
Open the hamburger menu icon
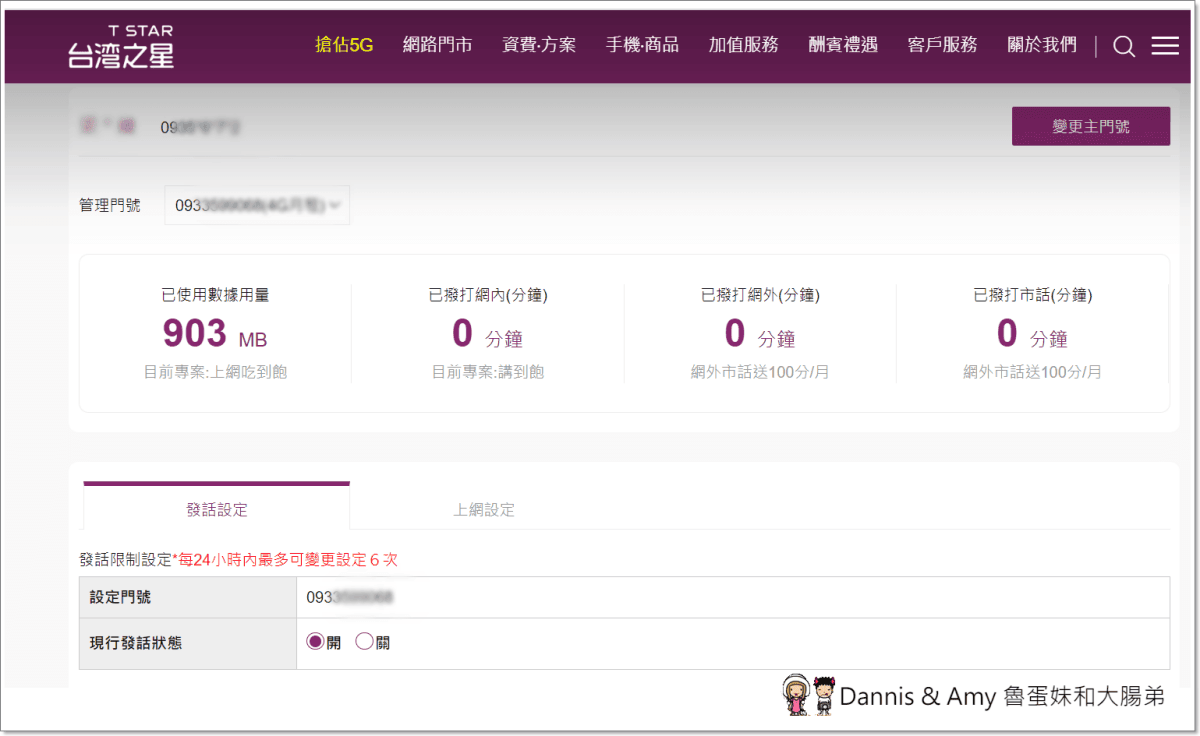pos(1165,46)
